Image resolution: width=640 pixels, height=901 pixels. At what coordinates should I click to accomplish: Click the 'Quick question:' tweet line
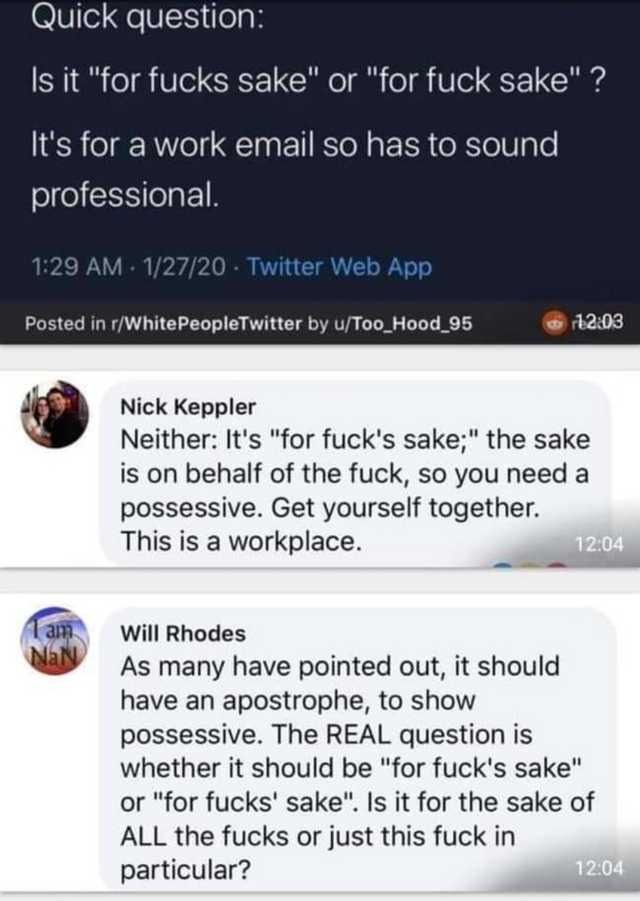pos(148,18)
